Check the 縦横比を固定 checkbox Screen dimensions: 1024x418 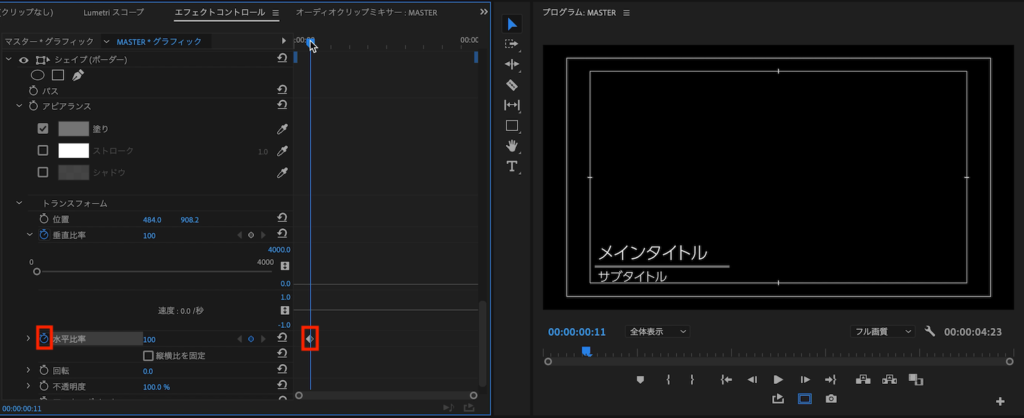(148, 355)
